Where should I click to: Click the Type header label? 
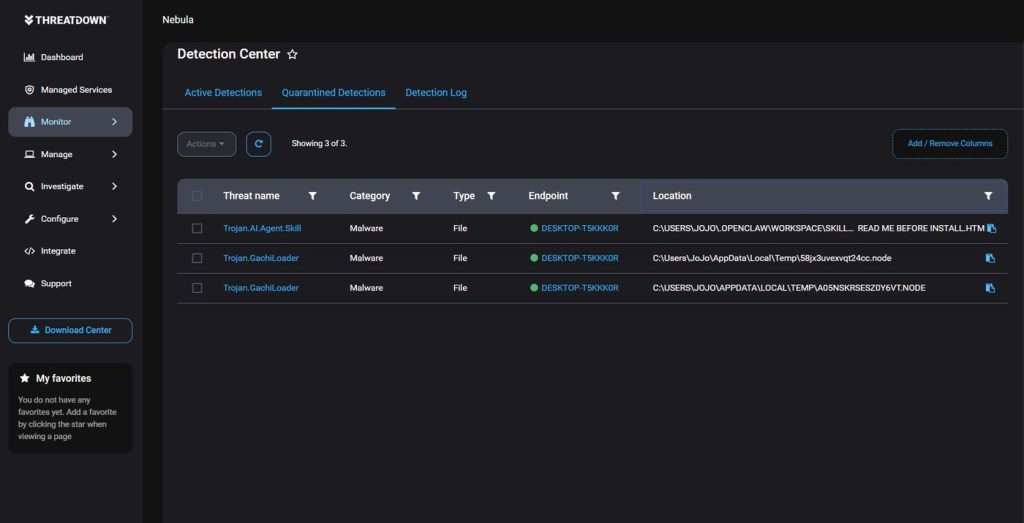click(464, 196)
